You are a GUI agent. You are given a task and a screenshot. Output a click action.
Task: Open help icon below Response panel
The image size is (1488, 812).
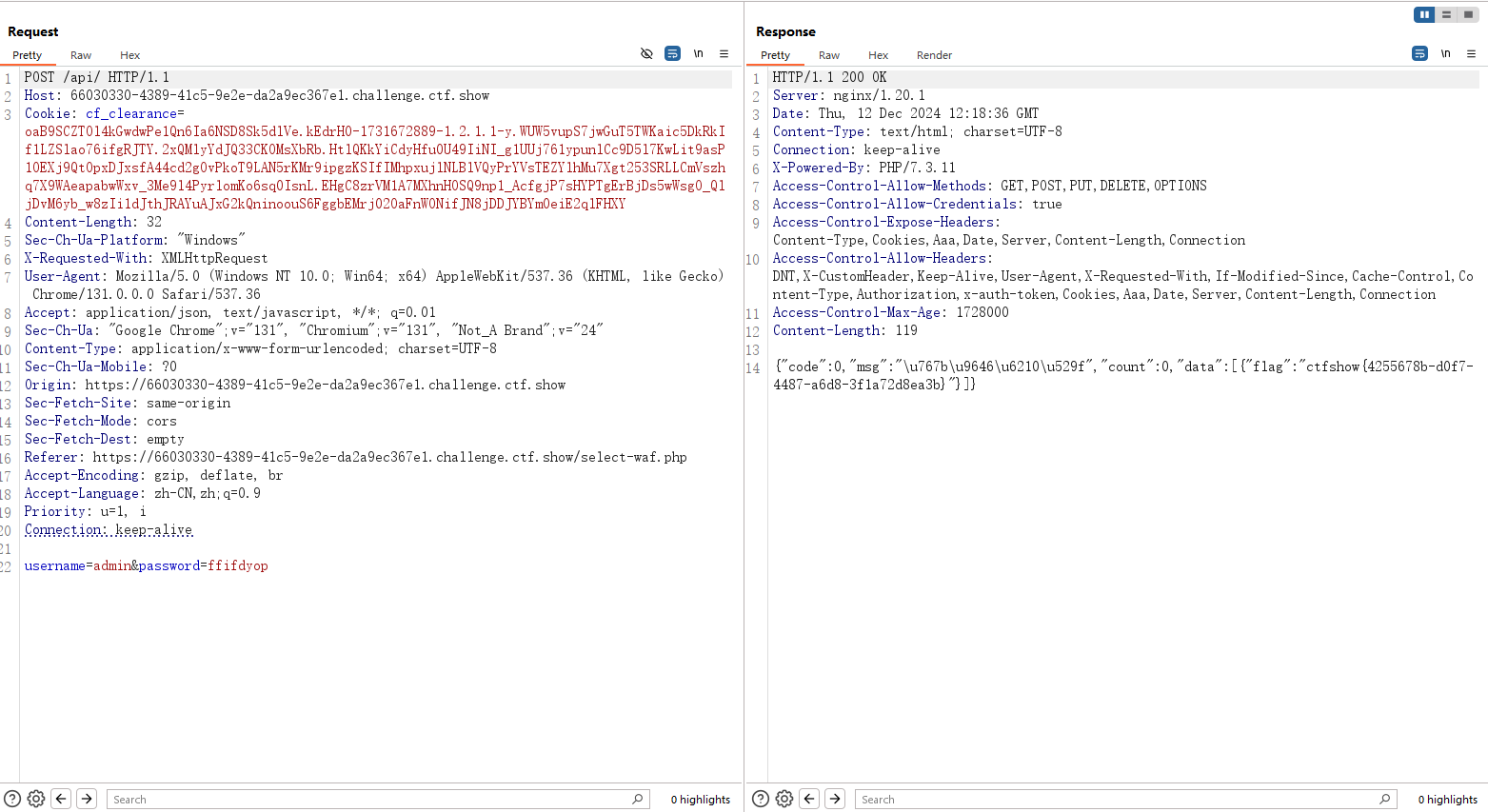760,799
